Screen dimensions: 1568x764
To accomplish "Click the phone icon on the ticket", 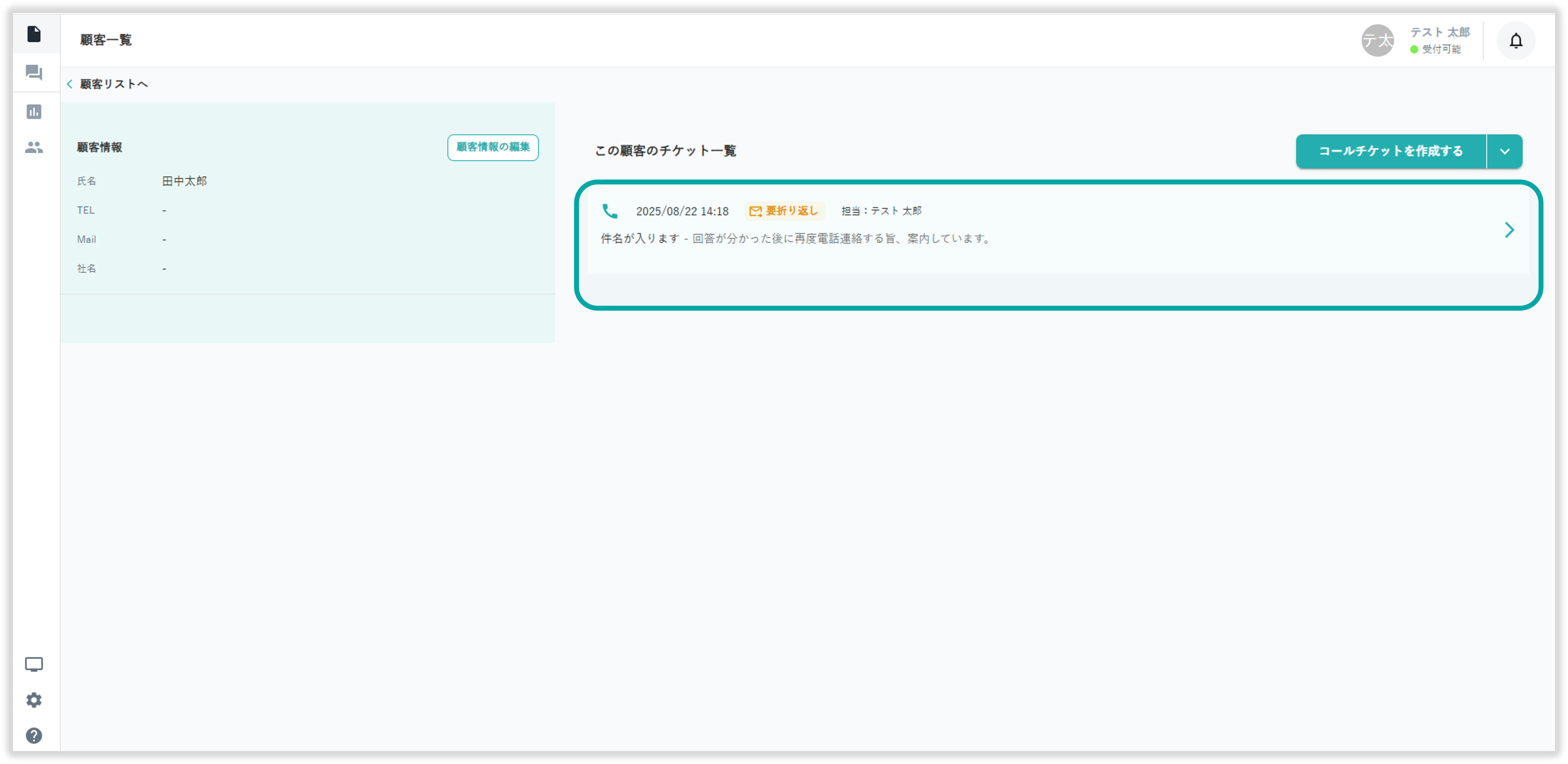I will 609,211.
